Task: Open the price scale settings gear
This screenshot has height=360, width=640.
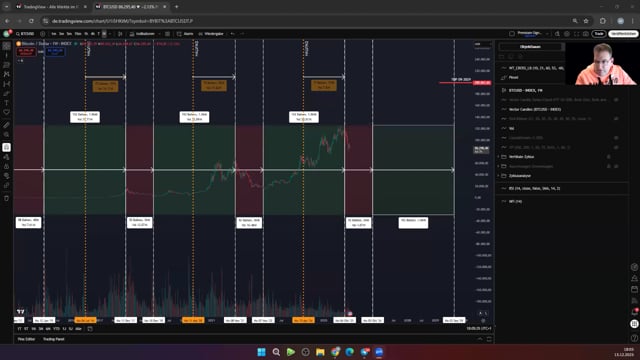Action: click(x=483, y=320)
